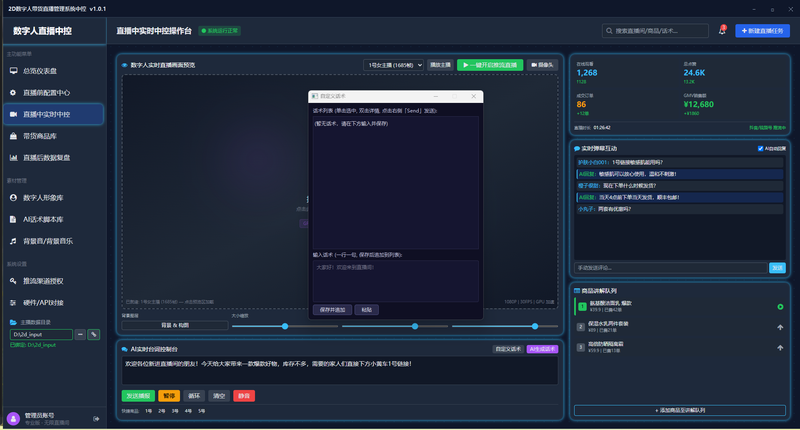Viewport: 800px width, 430px height.
Task: Click the middle size adjustment slider handle
Action: coord(415,326)
